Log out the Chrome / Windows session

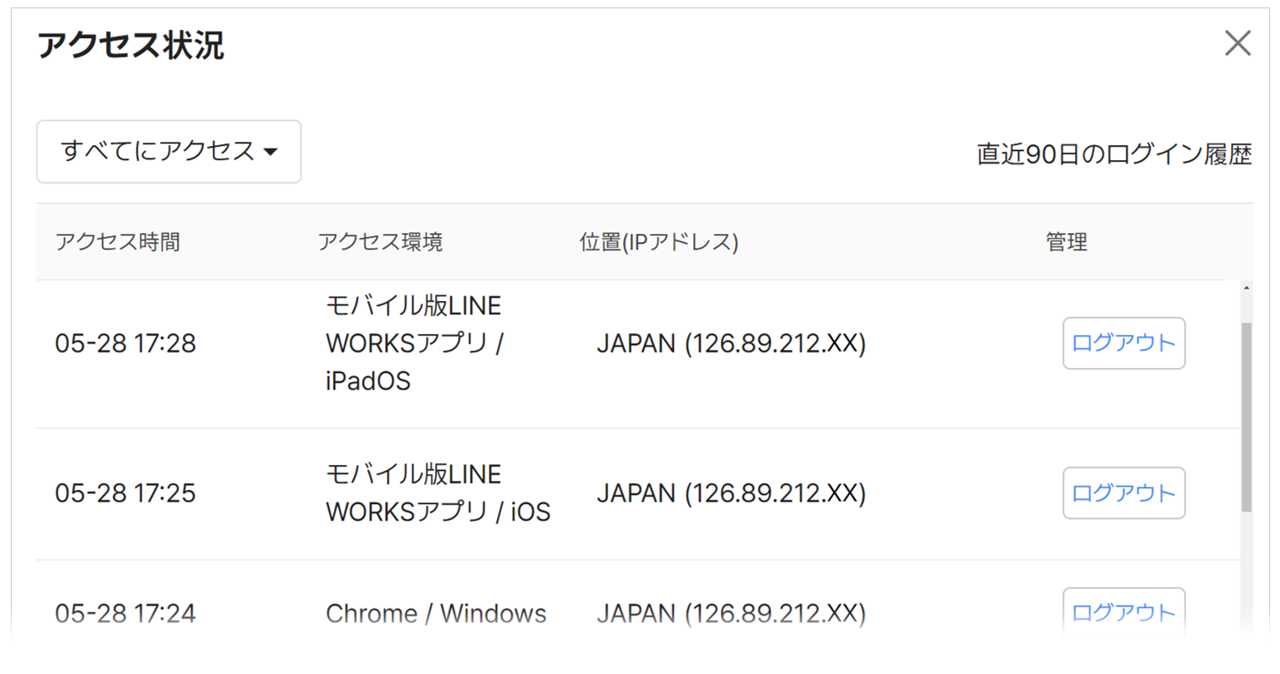coord(1123,612)
